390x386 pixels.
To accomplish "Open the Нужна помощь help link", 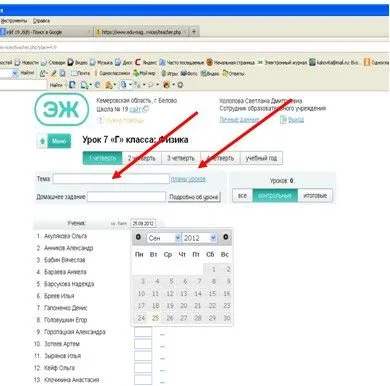I will click(121, 120).
